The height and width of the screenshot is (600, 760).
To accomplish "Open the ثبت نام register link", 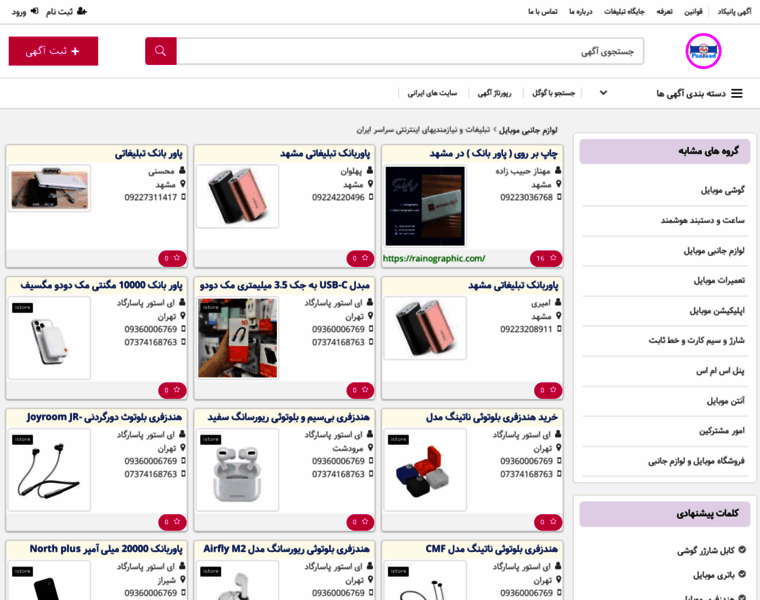I will (66, 12).
